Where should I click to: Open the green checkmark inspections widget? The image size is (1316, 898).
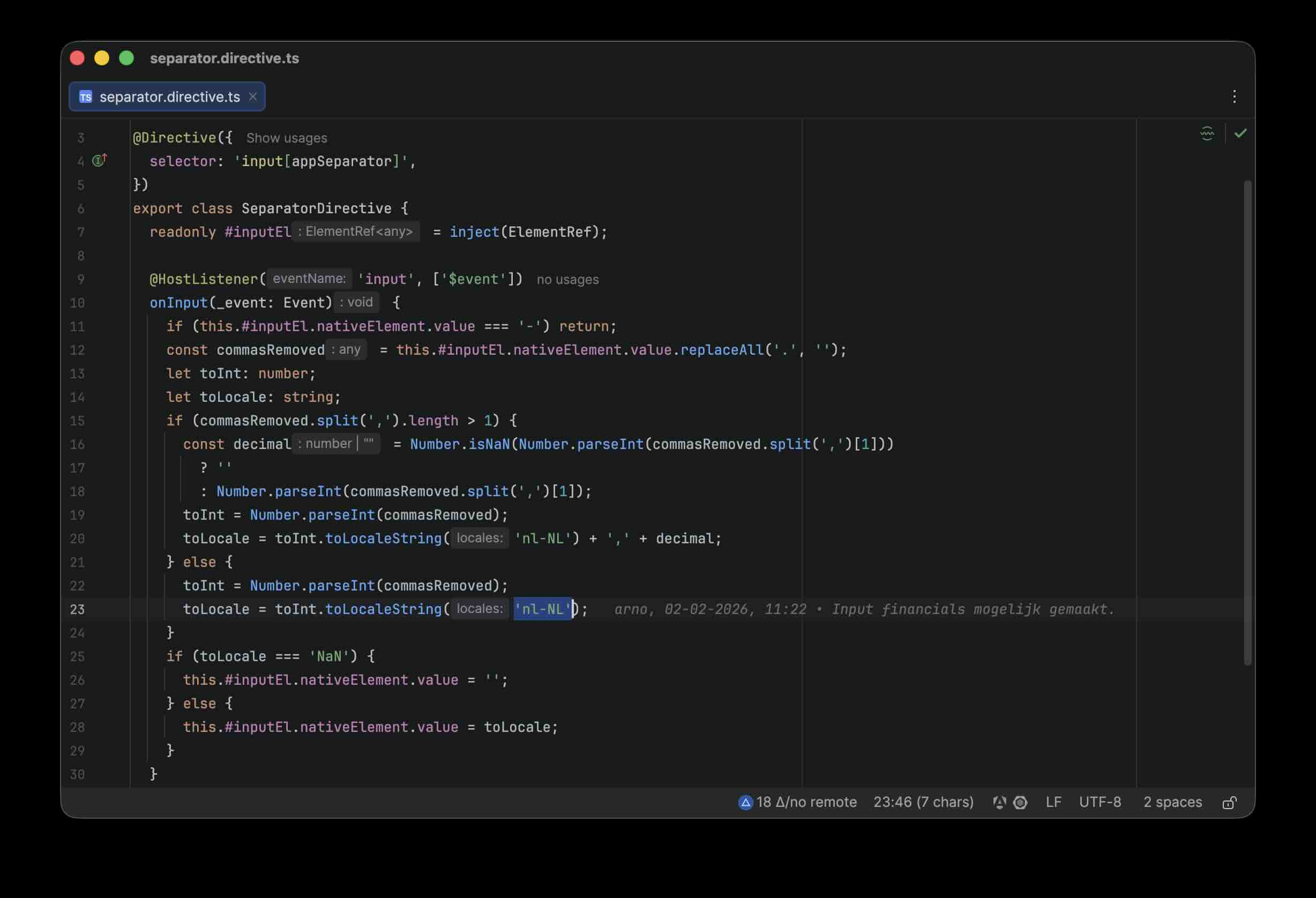pos(1240,133)
